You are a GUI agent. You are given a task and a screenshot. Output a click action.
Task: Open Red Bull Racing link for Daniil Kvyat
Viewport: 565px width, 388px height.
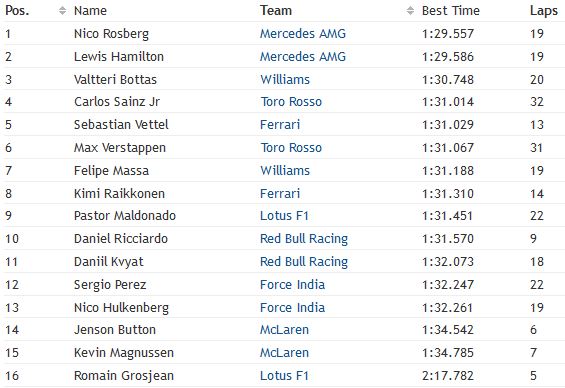click(x=304, y=262)
